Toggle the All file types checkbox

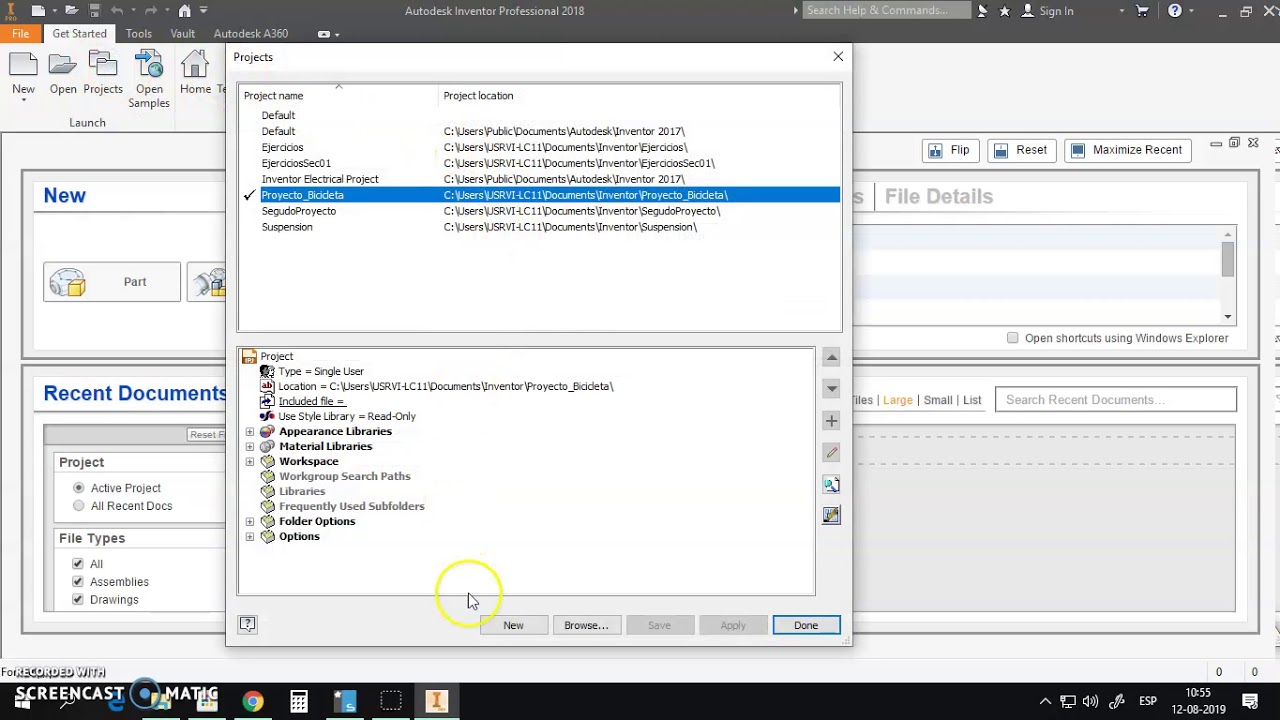(x=78, y=564)
